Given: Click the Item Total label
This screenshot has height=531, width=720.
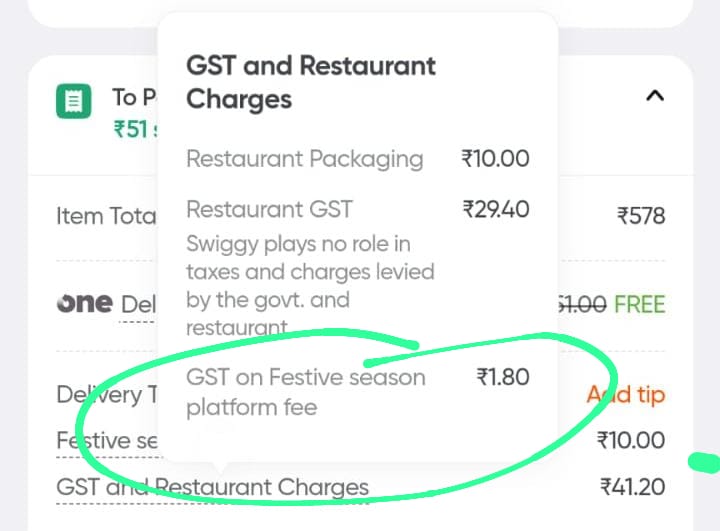Looking at the screenshot, I should point(107,216).
